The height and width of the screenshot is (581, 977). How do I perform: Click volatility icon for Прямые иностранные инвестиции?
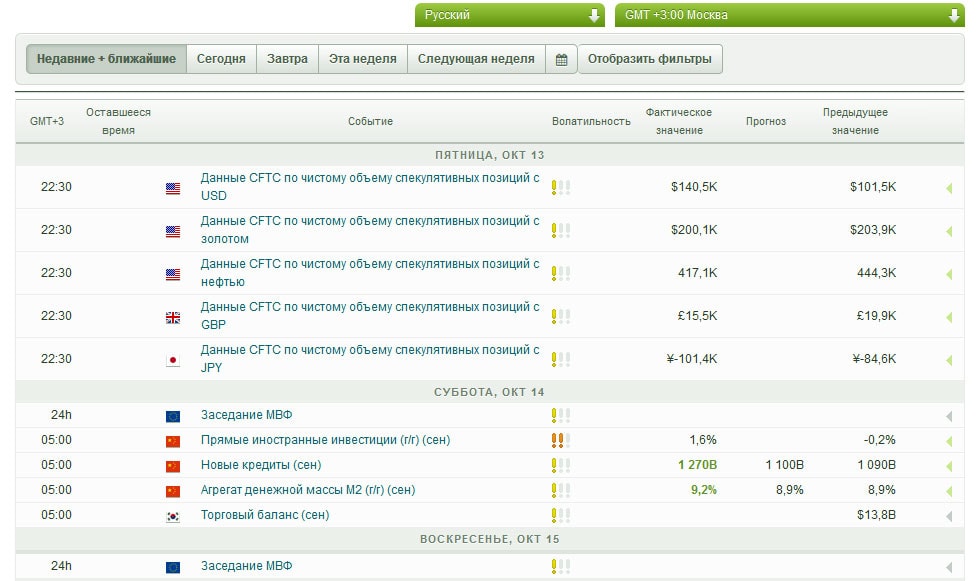click(x=560, y=440)
